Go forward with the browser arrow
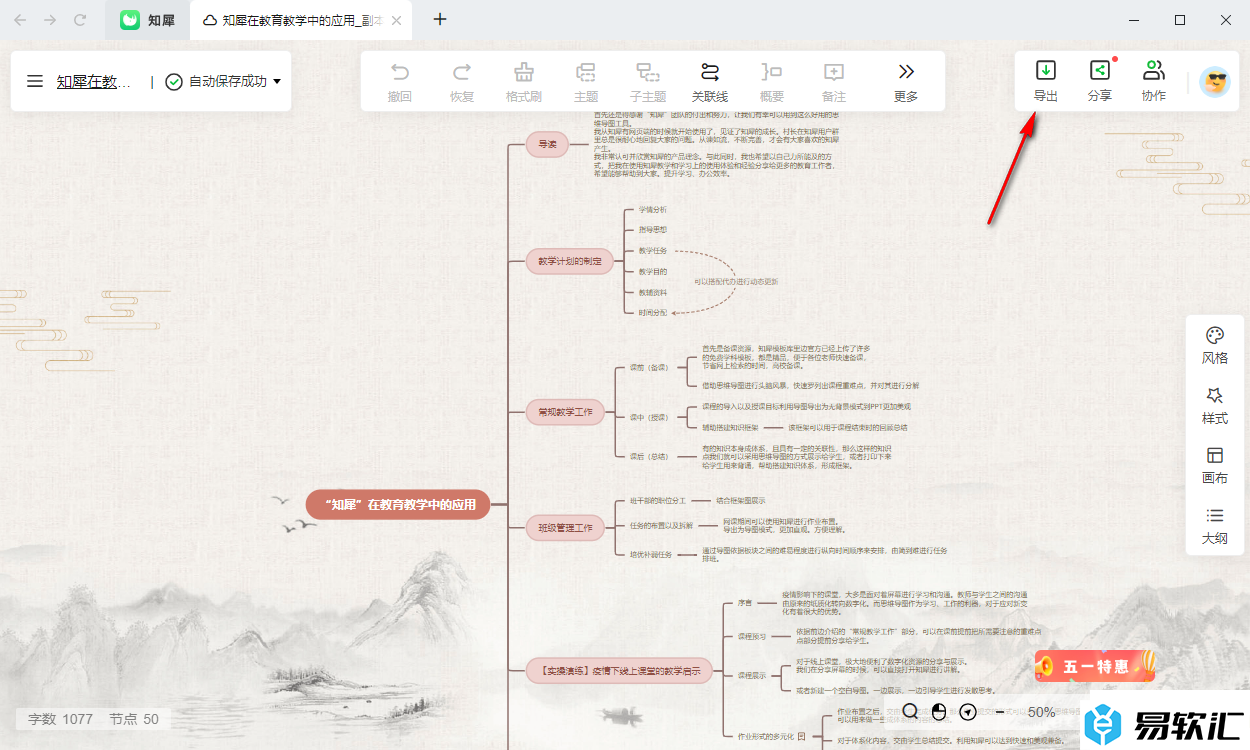This screenshot has width=1250, height=750. click(x=50, y=20)
